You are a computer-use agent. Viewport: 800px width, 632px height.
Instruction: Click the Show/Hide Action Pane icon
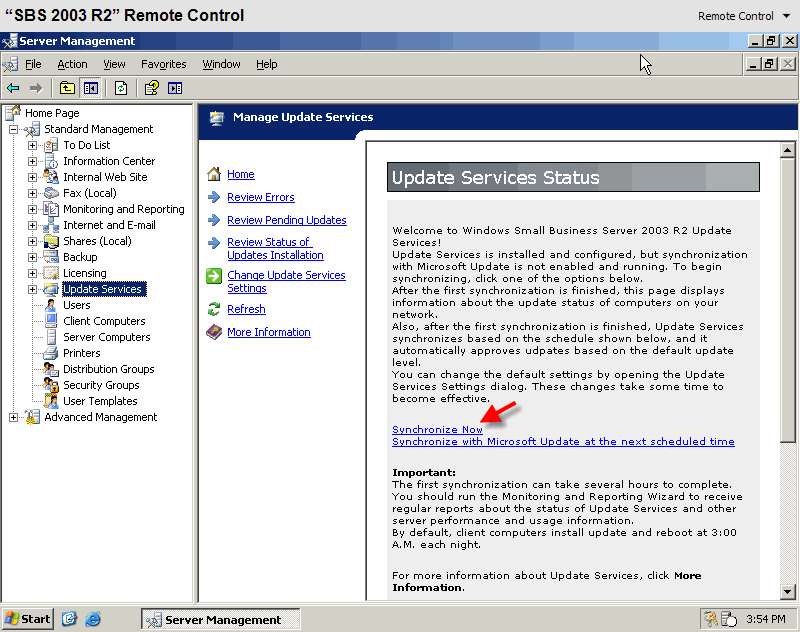coord(175,88)
